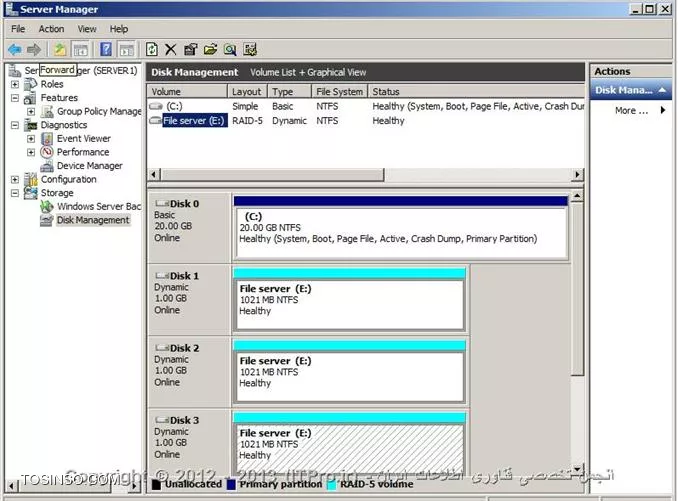Select the File server (E:) volume row

tap(366, 121)
